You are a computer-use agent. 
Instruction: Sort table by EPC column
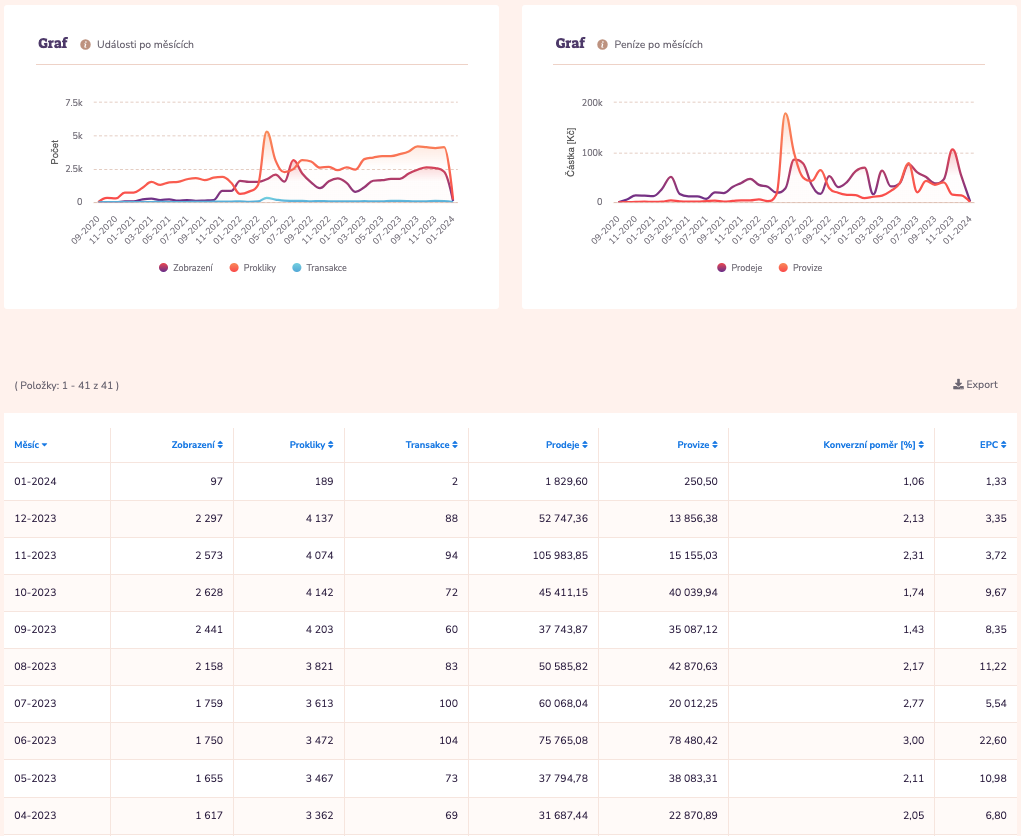tap(994, 444)
